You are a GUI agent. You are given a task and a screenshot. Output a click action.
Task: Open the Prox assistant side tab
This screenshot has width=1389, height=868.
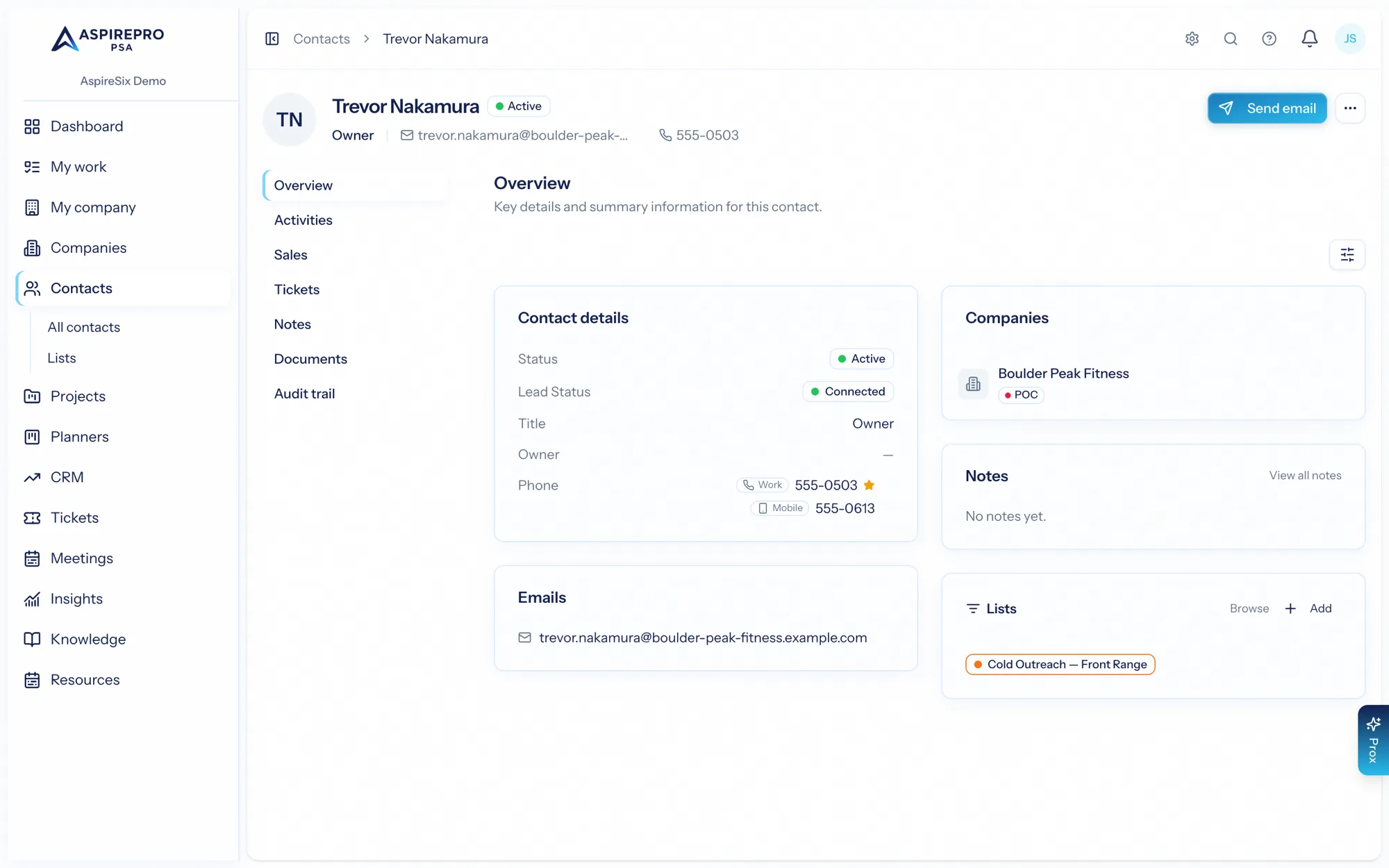(x=1373, y=740)
